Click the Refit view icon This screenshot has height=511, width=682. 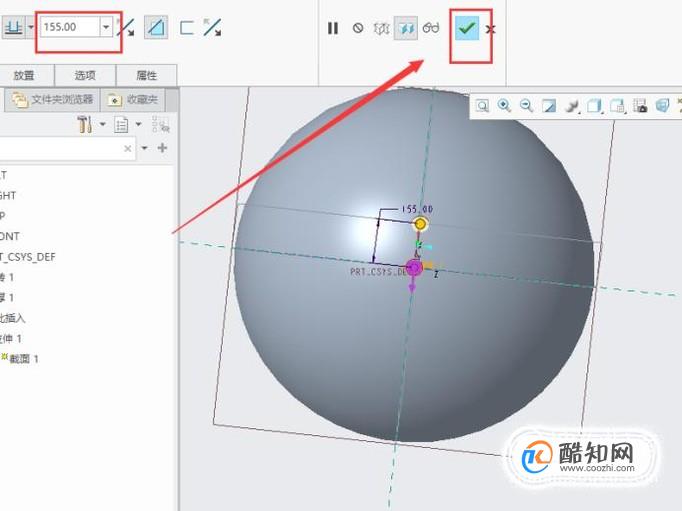point(482,106)
